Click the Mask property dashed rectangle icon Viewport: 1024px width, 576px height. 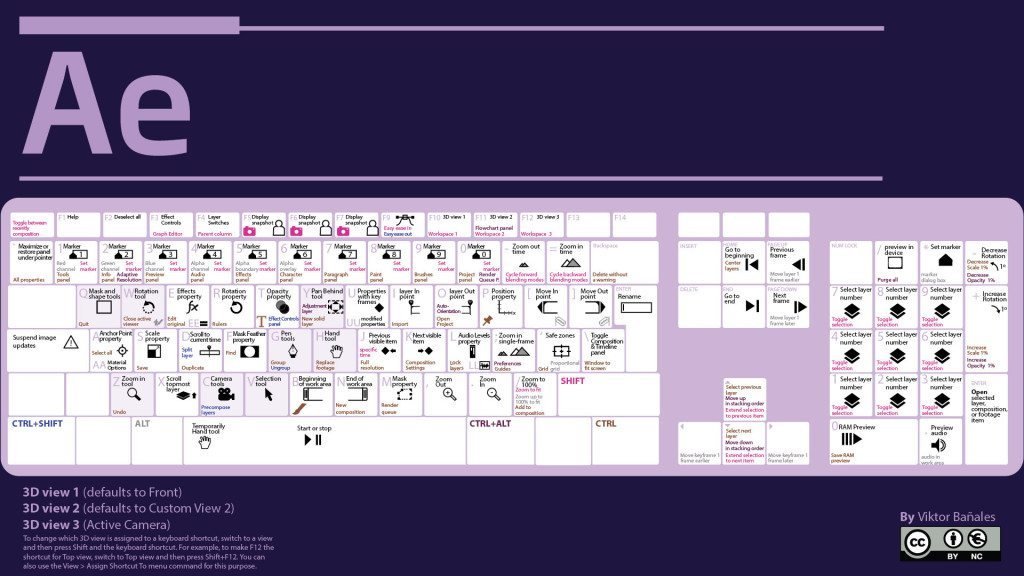(x=404, y=394)
